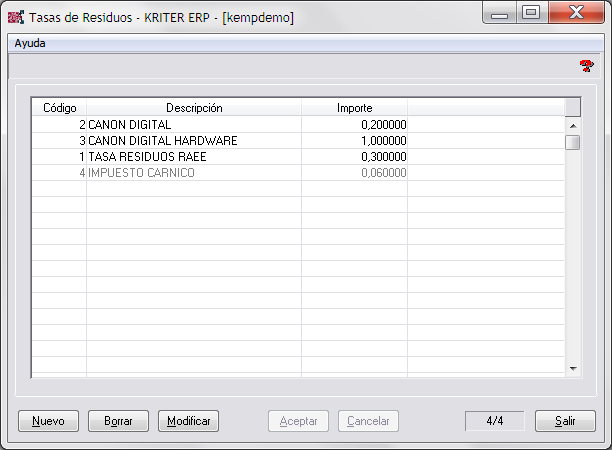Click the Descripción column header
612x450 pixels.
[194, 107]
